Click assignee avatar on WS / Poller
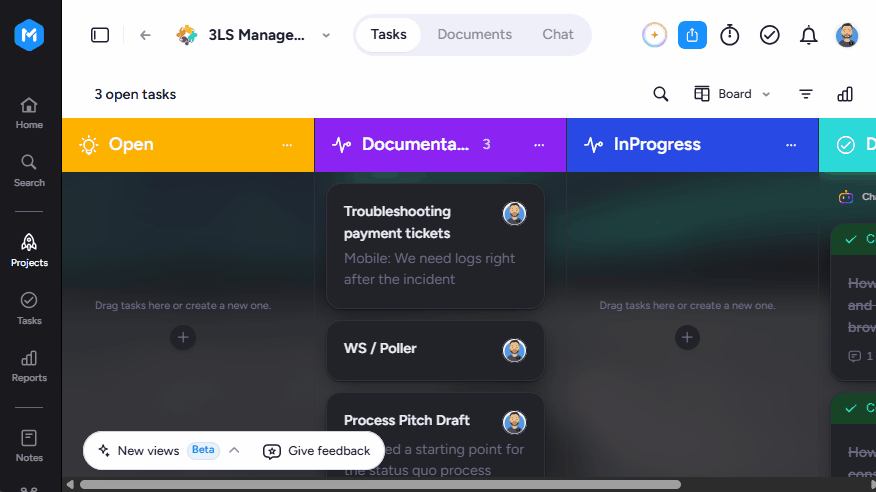Screen dimensions: 876x492 (514, 350)
